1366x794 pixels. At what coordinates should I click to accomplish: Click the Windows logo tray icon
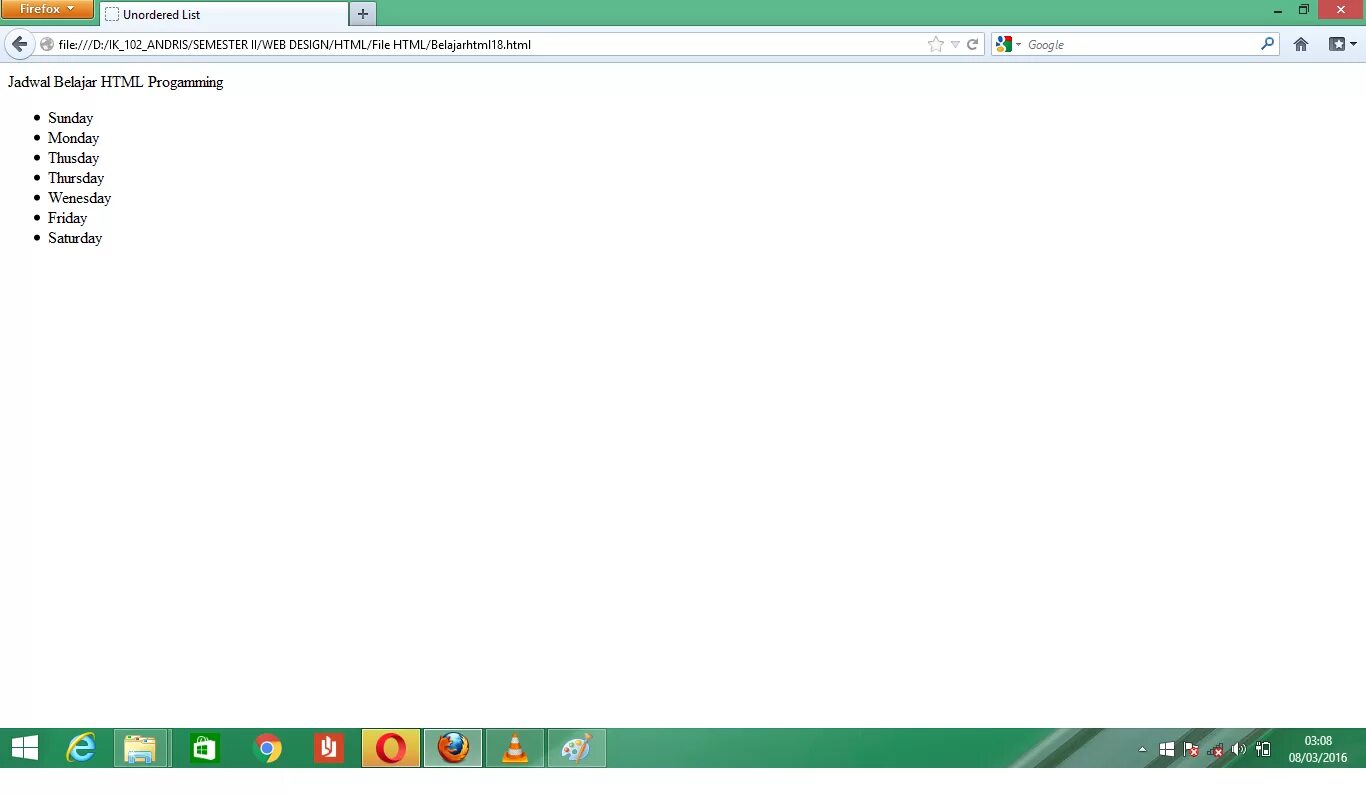click(1167, 749)
